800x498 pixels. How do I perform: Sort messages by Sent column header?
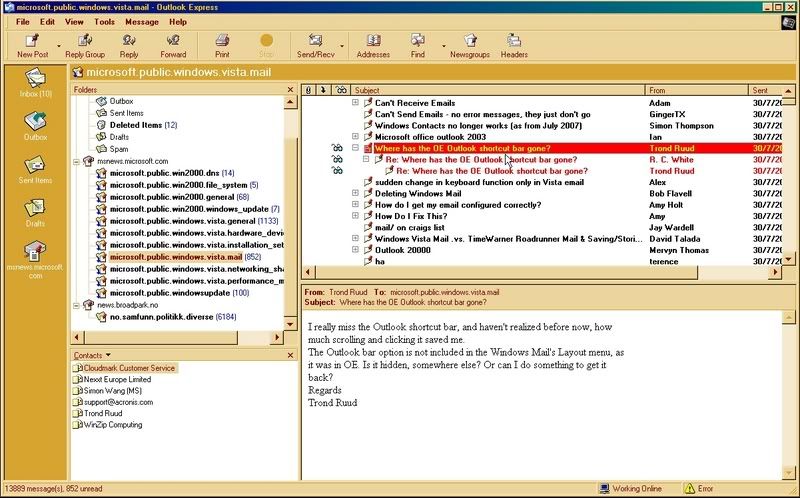tap(765, 90)
